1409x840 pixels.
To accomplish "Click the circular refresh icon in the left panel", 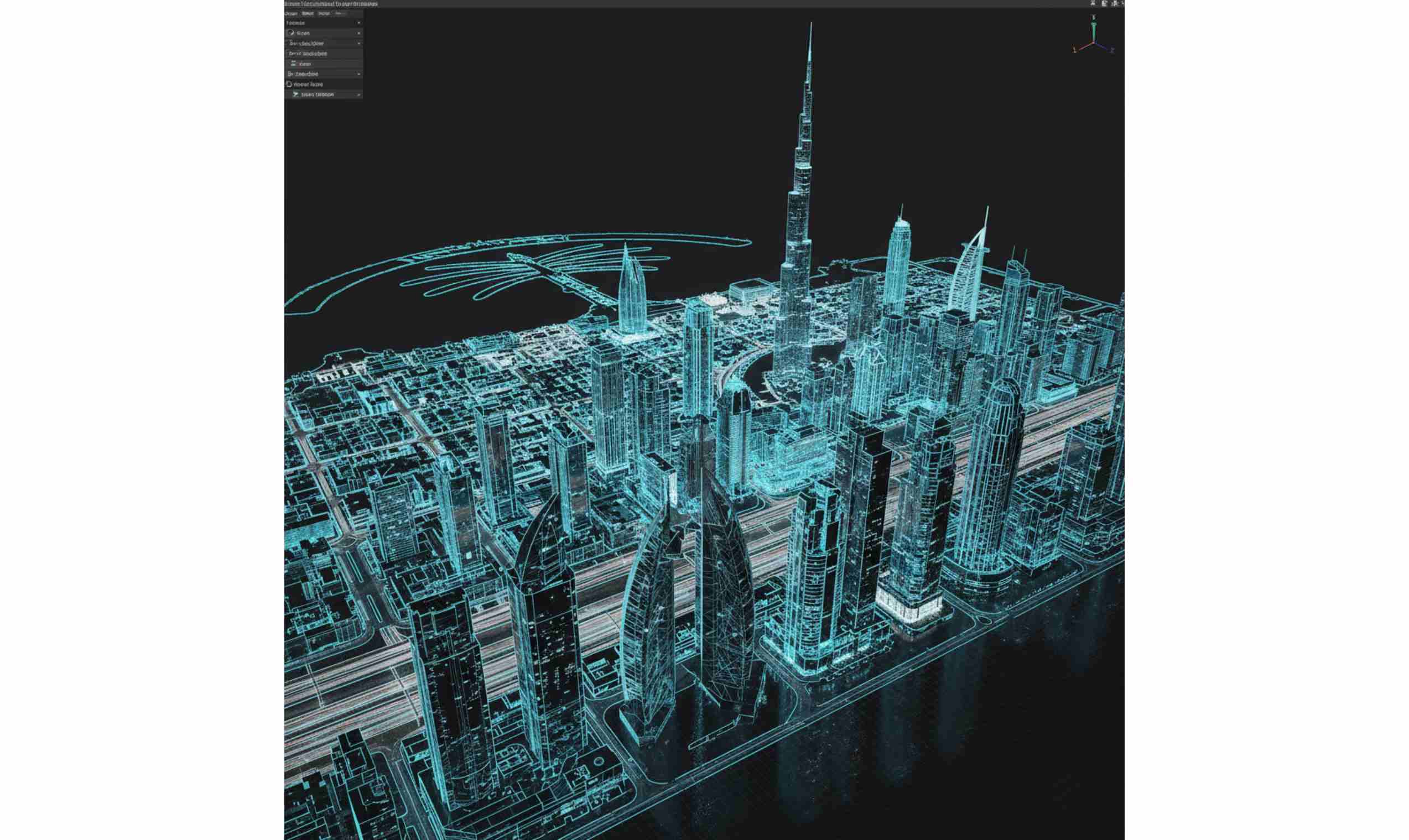I will coord(289,84).
